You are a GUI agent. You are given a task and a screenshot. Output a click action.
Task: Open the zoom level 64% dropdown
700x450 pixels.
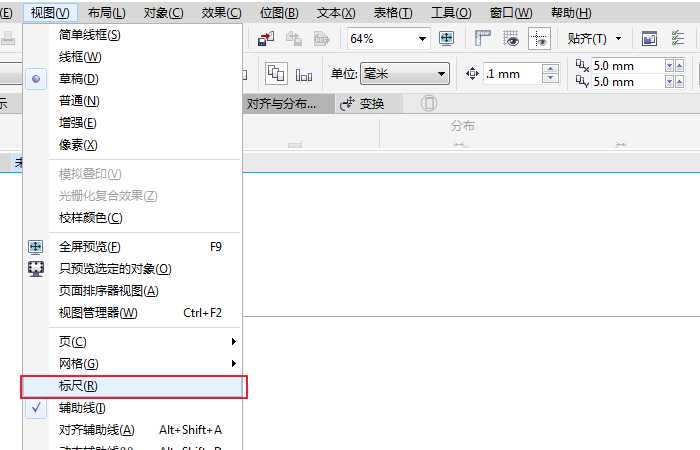click(422, 39)
